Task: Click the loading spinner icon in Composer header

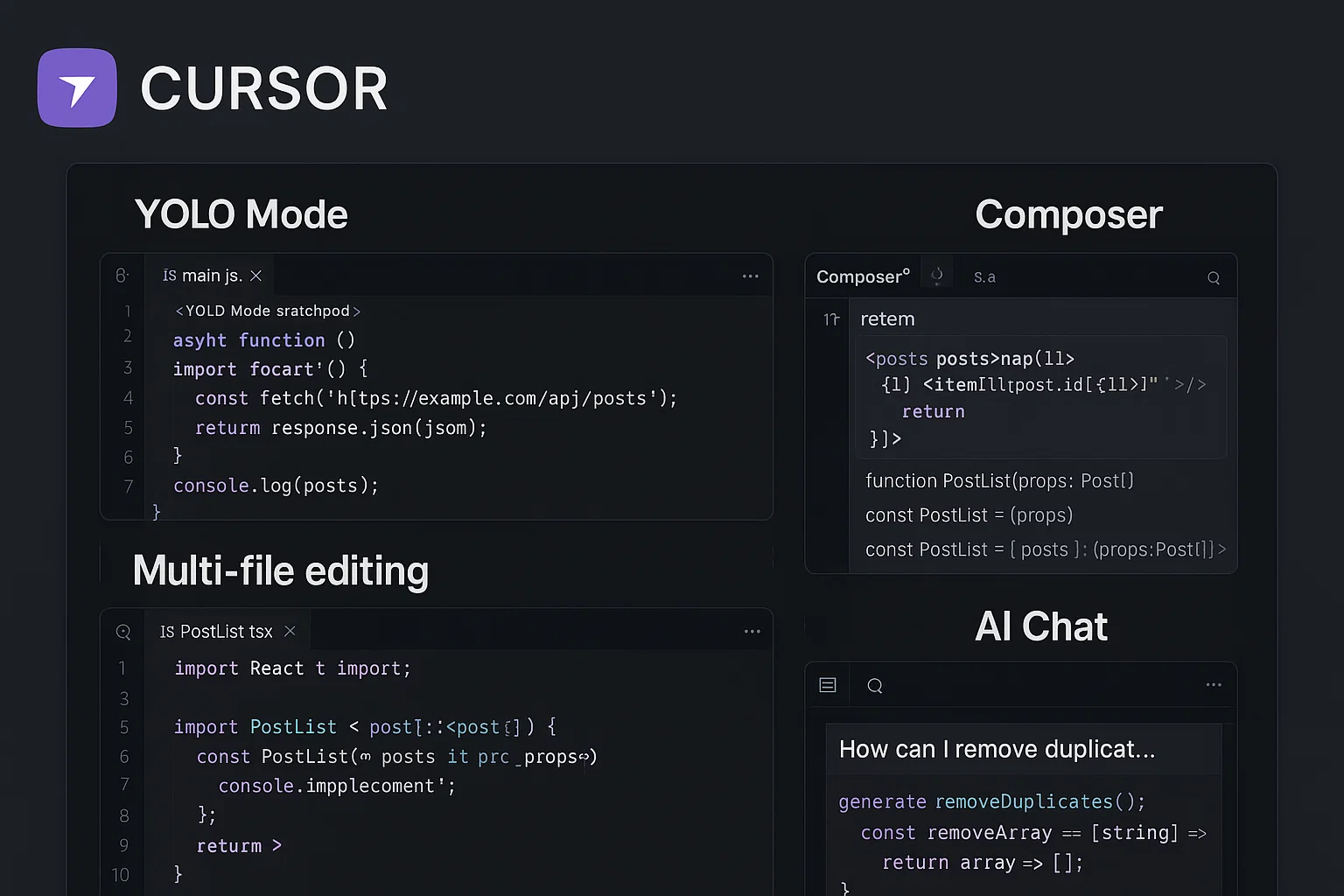Action: [x=937, y=276]
